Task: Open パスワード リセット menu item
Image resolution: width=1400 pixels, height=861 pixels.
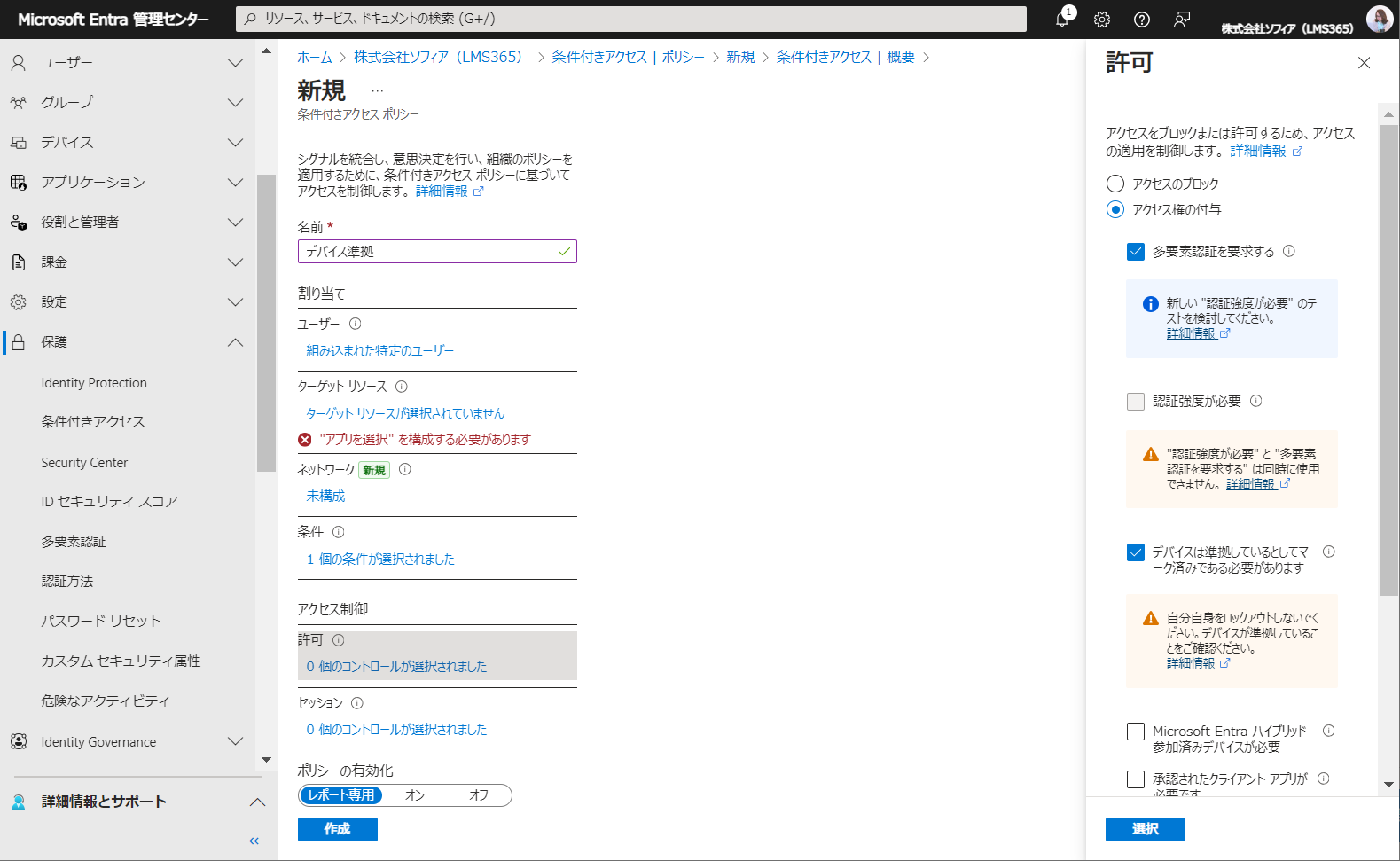Action: 101,622
